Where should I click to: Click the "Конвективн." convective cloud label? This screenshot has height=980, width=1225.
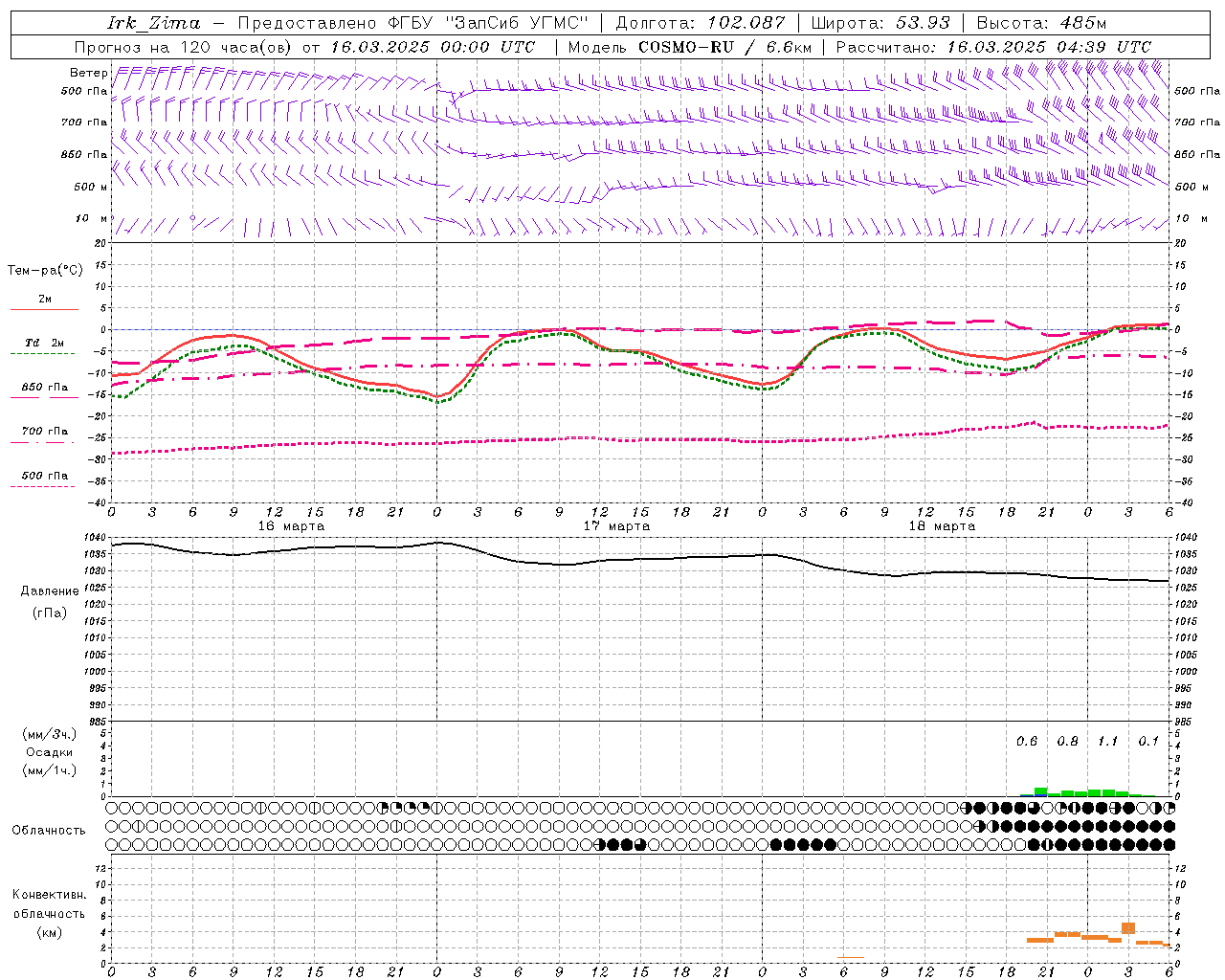click(x=49, y=895)
